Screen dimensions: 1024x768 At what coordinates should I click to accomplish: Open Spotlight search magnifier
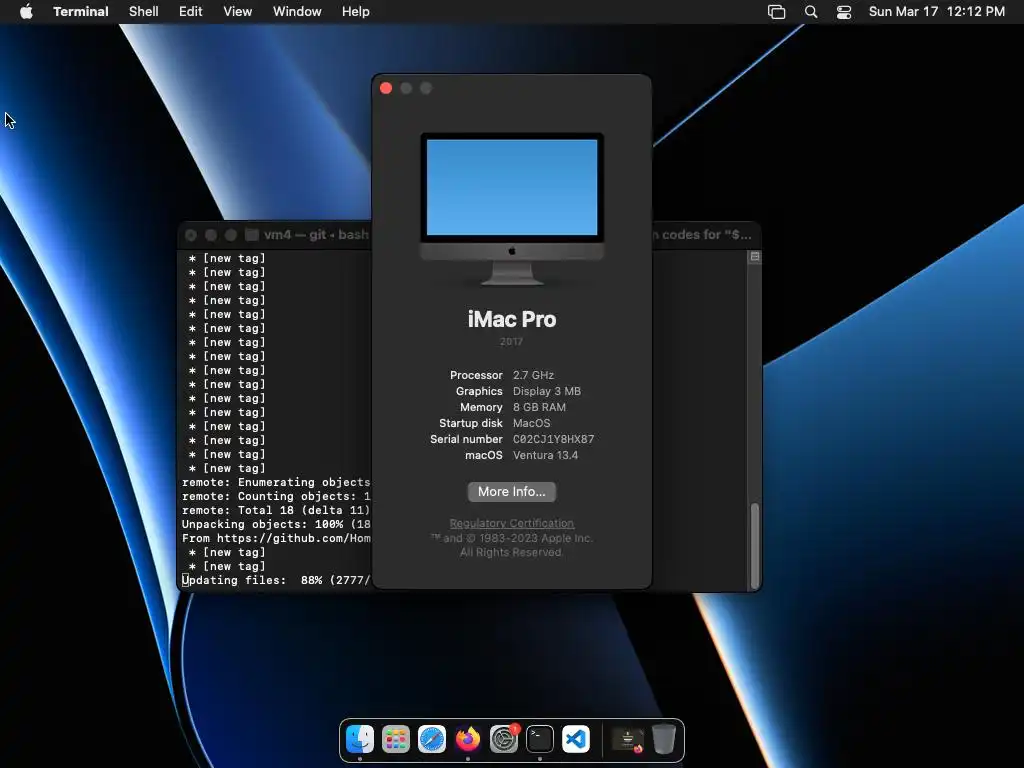810,12
